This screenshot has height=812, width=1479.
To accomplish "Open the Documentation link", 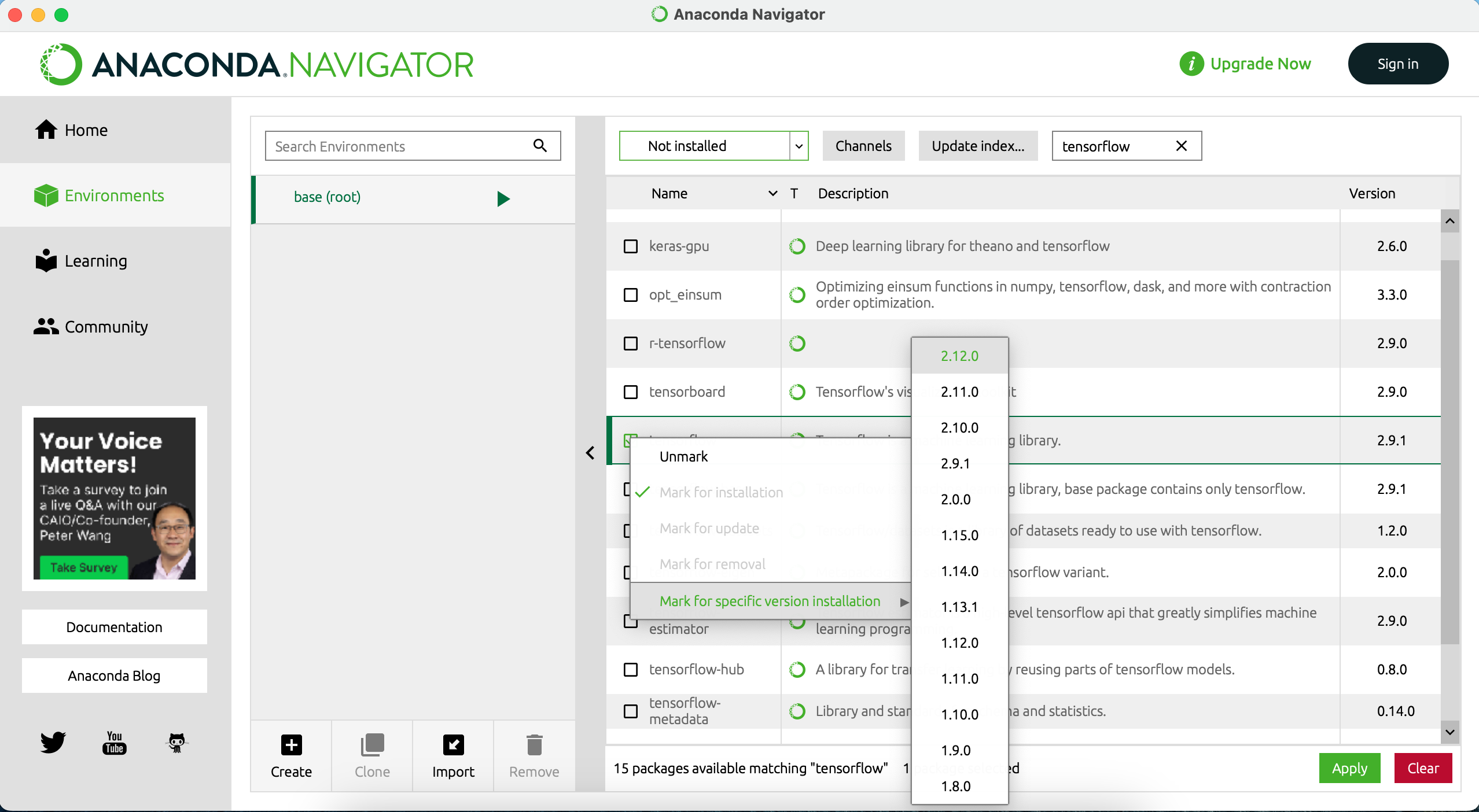I will point(115,627).
